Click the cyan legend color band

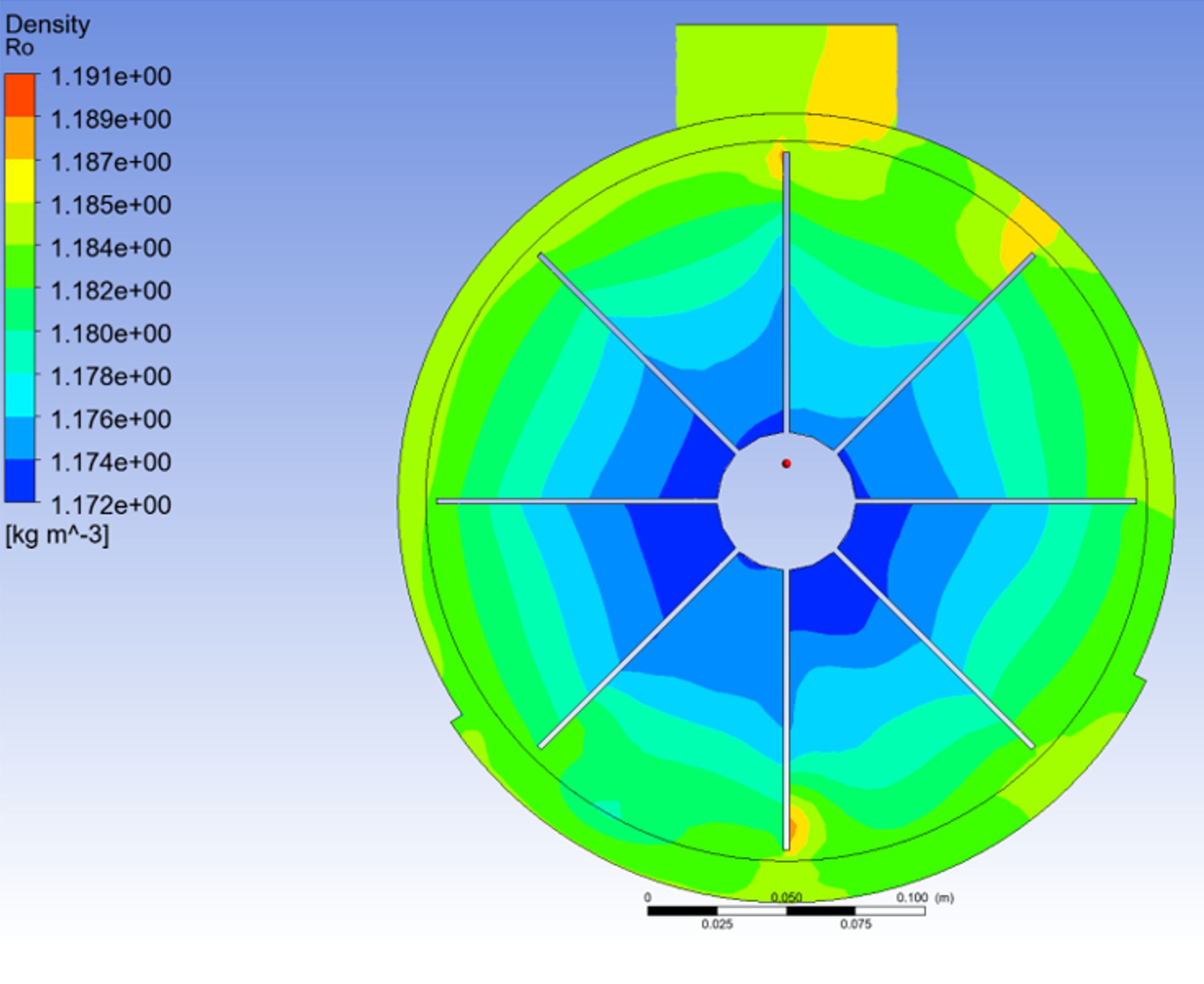(20, 395)
